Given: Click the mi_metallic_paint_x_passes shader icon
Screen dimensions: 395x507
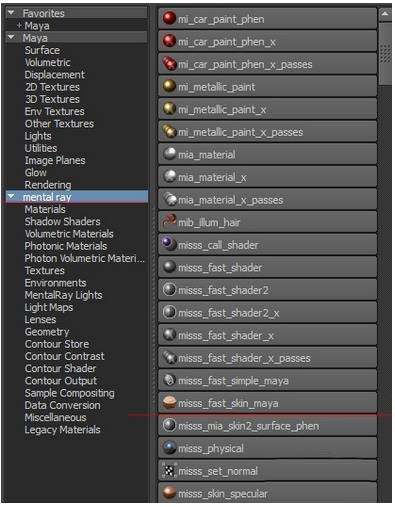Looking at the screenshot, I should [169, 131].
